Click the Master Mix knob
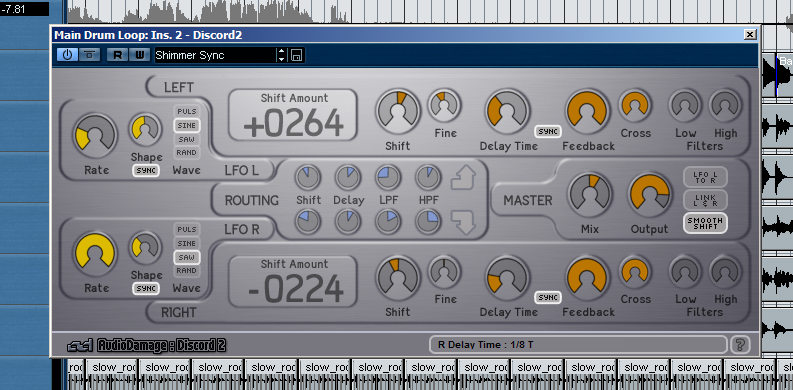The image size is (793, 390). pyautogui.click(x=590, y=195)
